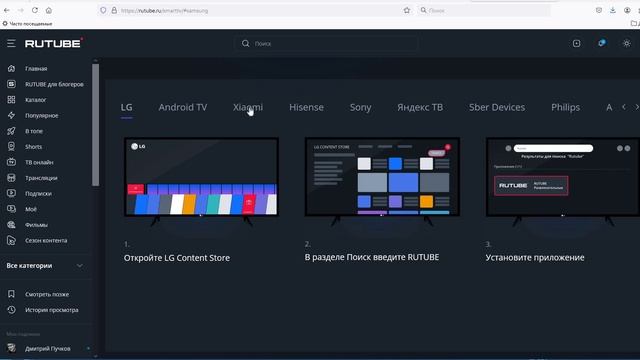Open the Фильмы link
Screen dimensions: 640x360
[36, 224]
